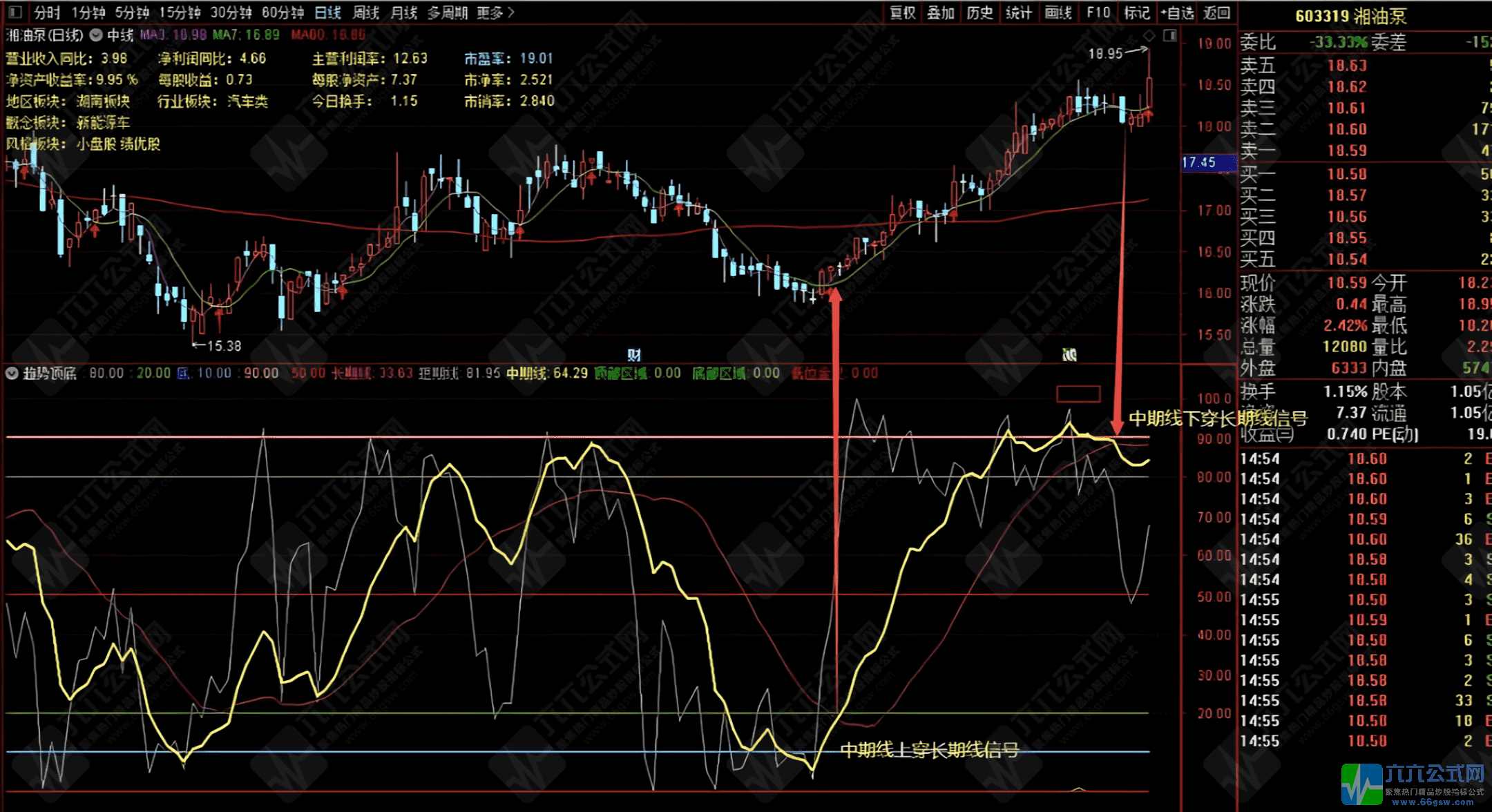The height and width of the screenshot is (812, 1492).
Task: Select the 60分钟 period tab
Action: (x=283, y=12)
